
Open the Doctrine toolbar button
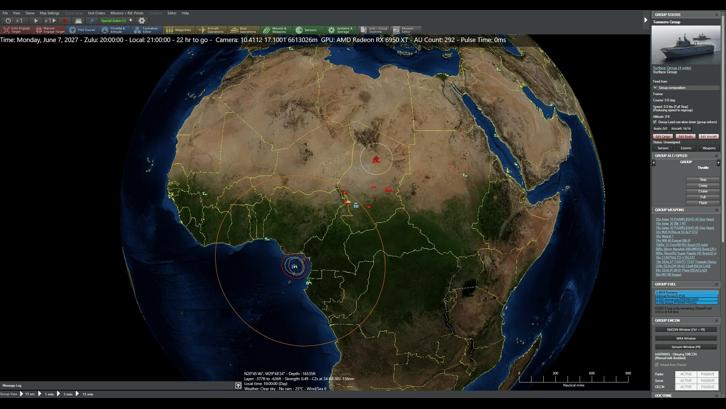(x=374, y=30)
